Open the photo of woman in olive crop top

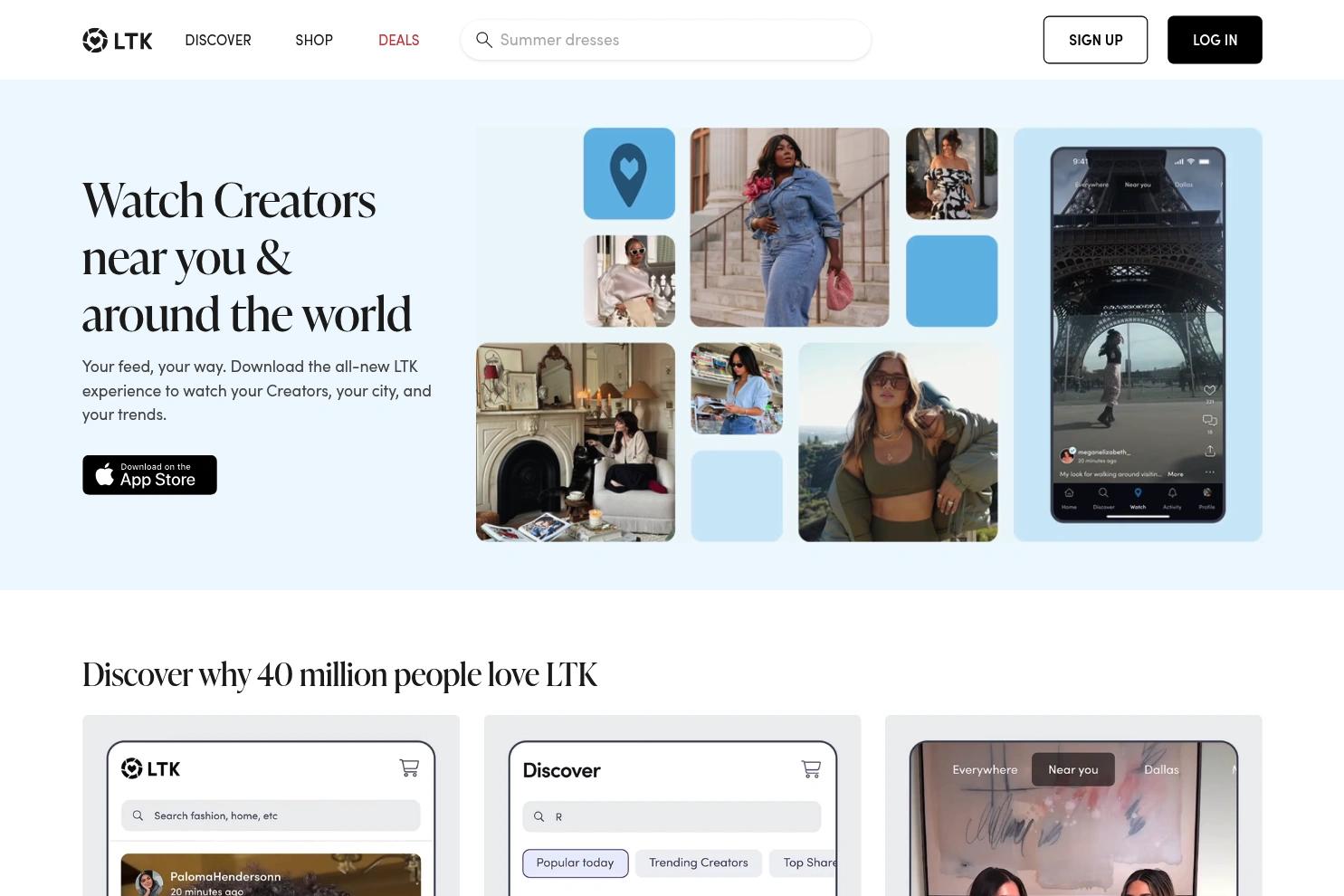pos(898,443)
